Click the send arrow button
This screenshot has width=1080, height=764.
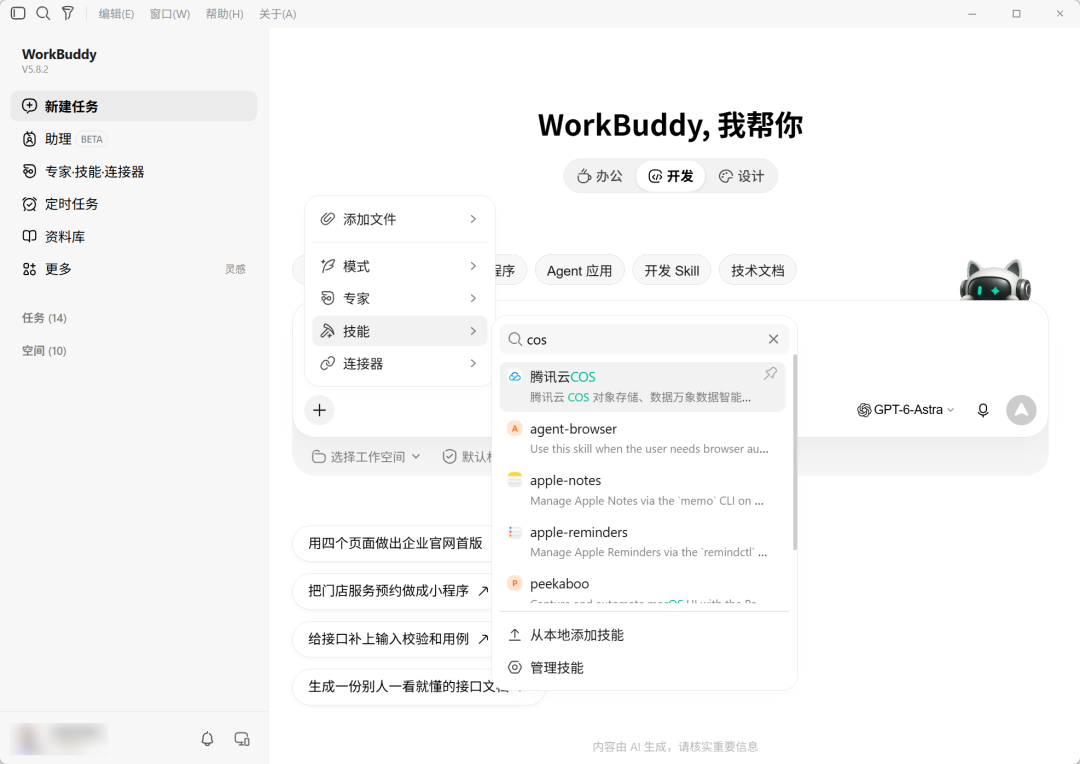1021,411
